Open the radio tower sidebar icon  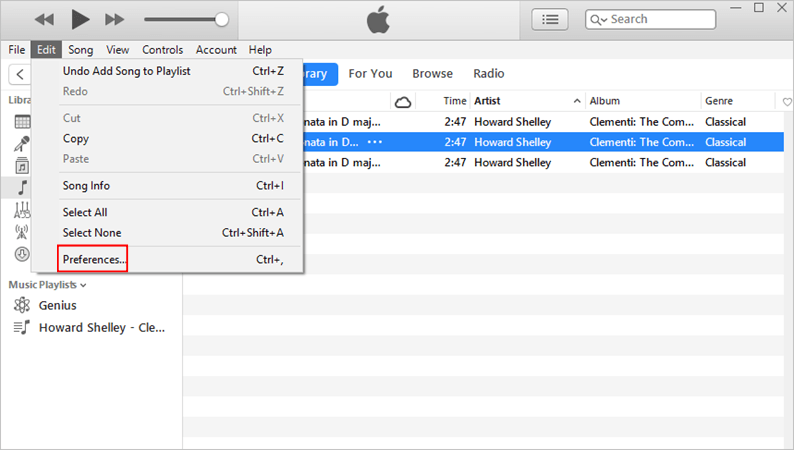tap(22, 232)
